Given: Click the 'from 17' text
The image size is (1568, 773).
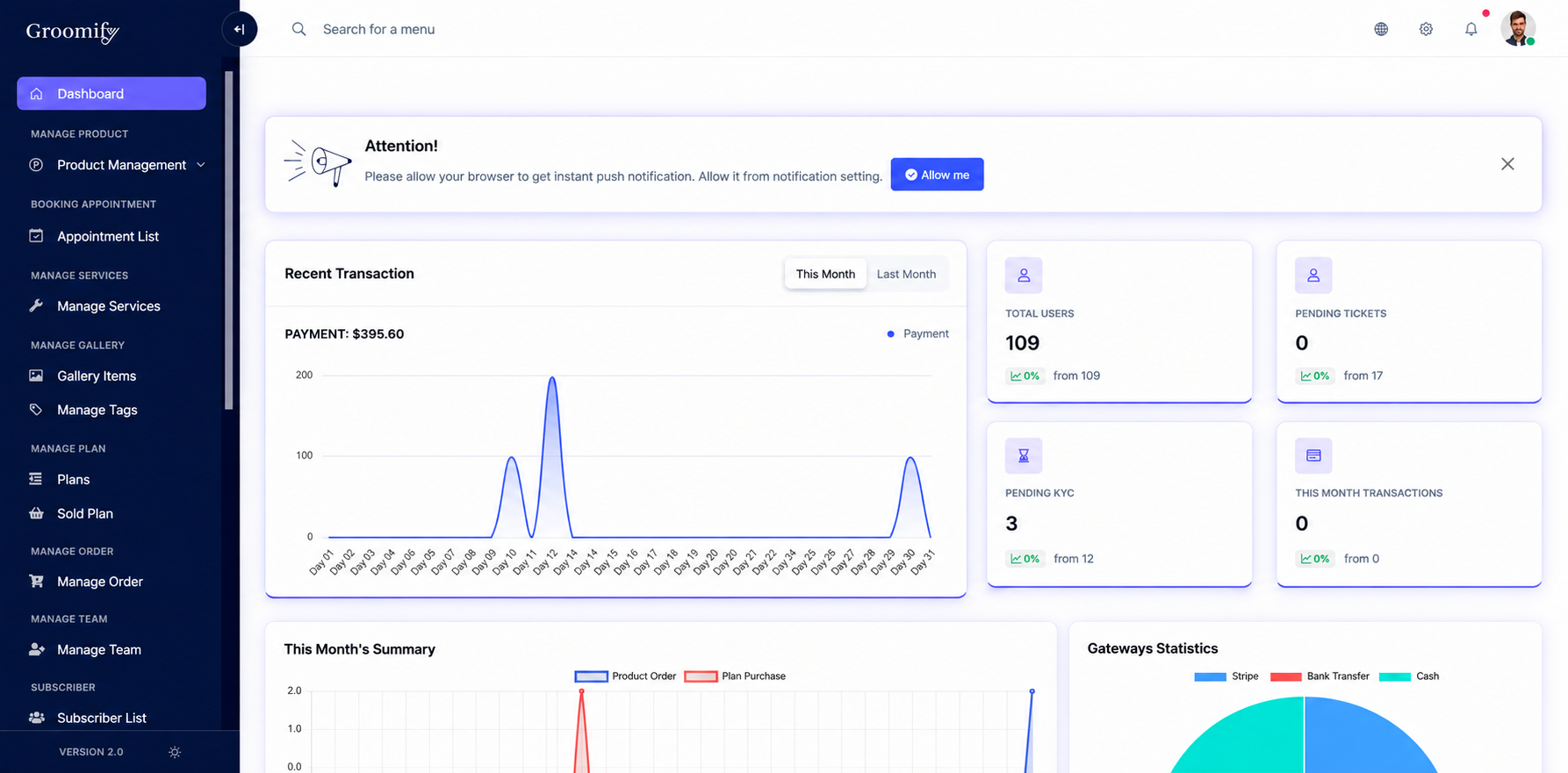Looking at the screenshot, I should 1363,376.
